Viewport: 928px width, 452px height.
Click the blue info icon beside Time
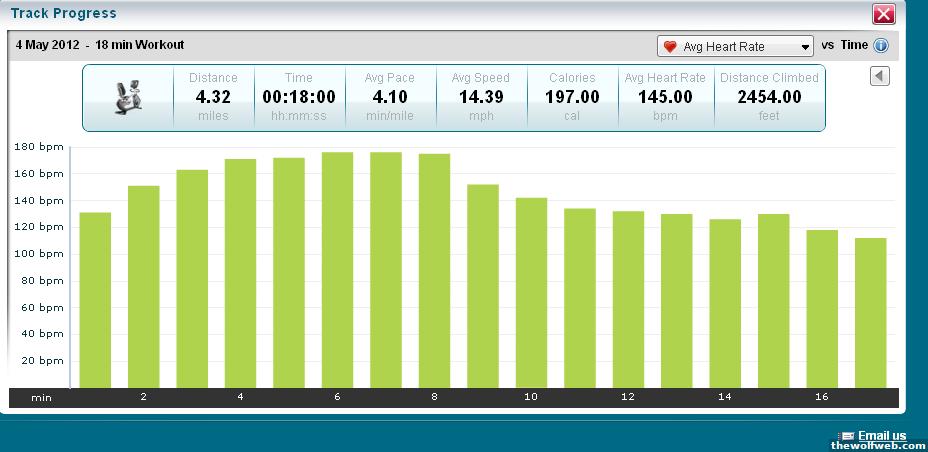[881, 46]
